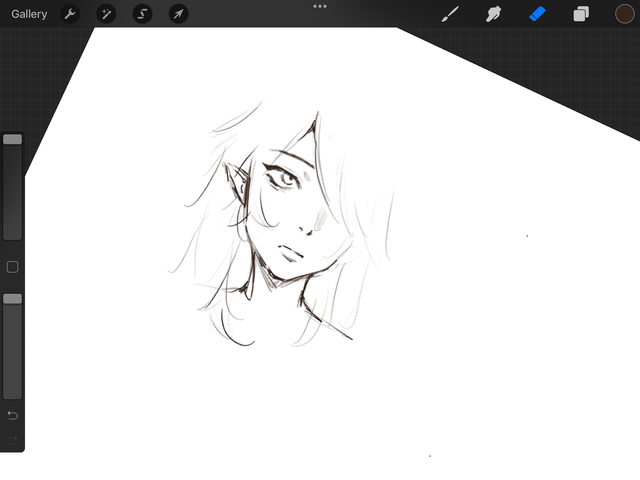Select the Eraser tool

[537, 14]
